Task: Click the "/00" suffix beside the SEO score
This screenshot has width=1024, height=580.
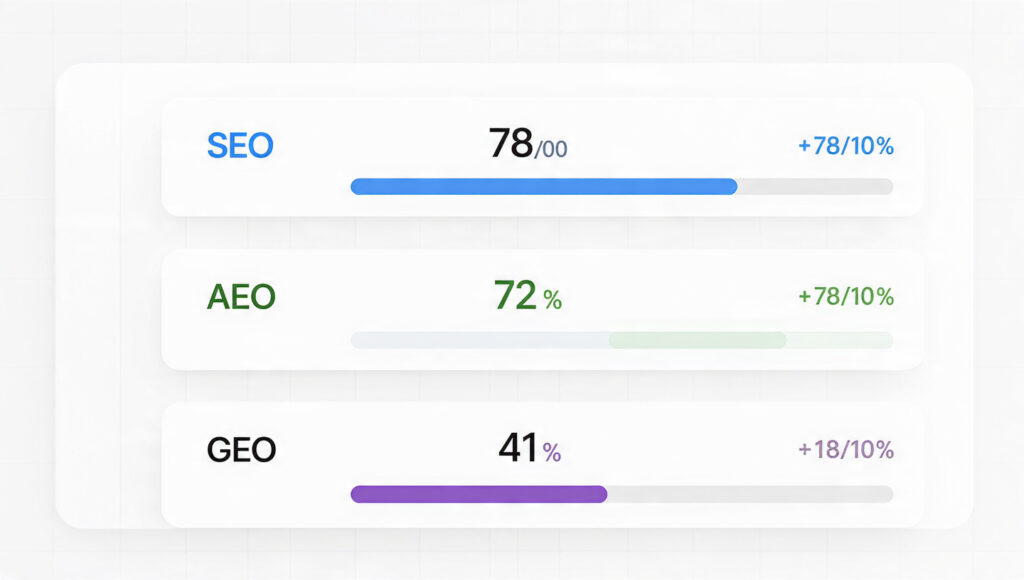Action: point(551,150)
